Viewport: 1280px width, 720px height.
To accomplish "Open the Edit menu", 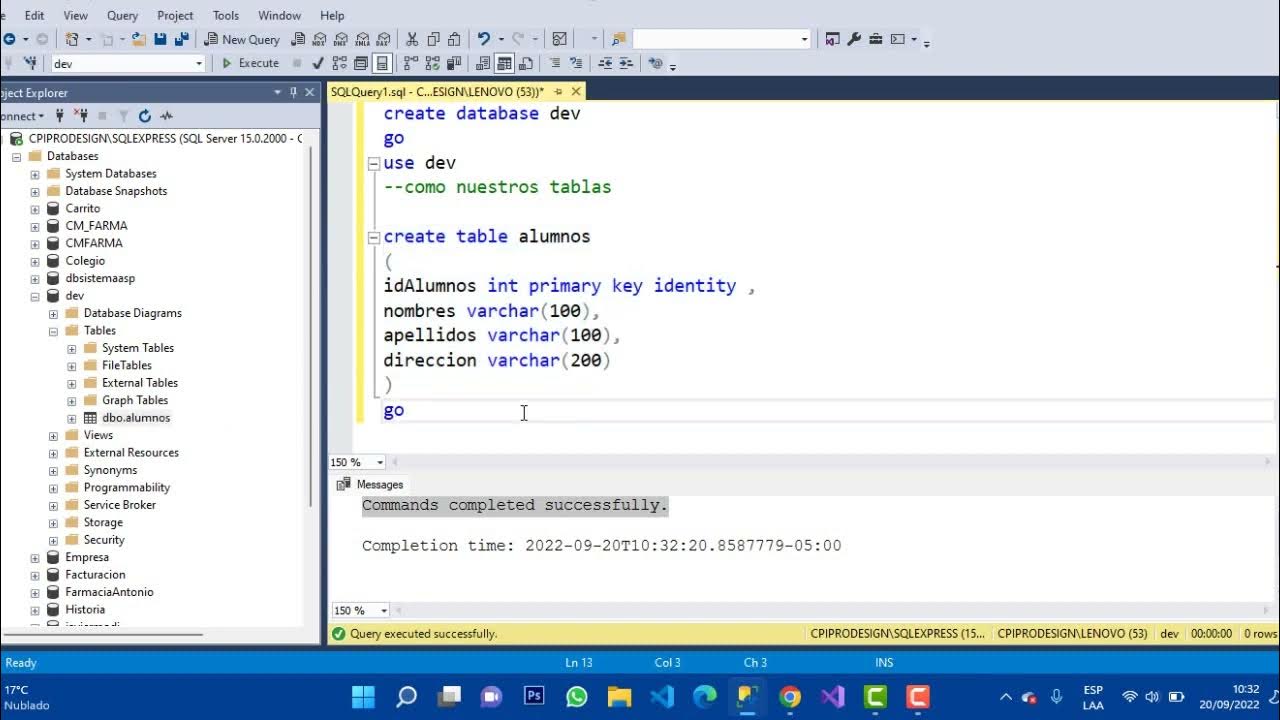I will pos(34,15).
